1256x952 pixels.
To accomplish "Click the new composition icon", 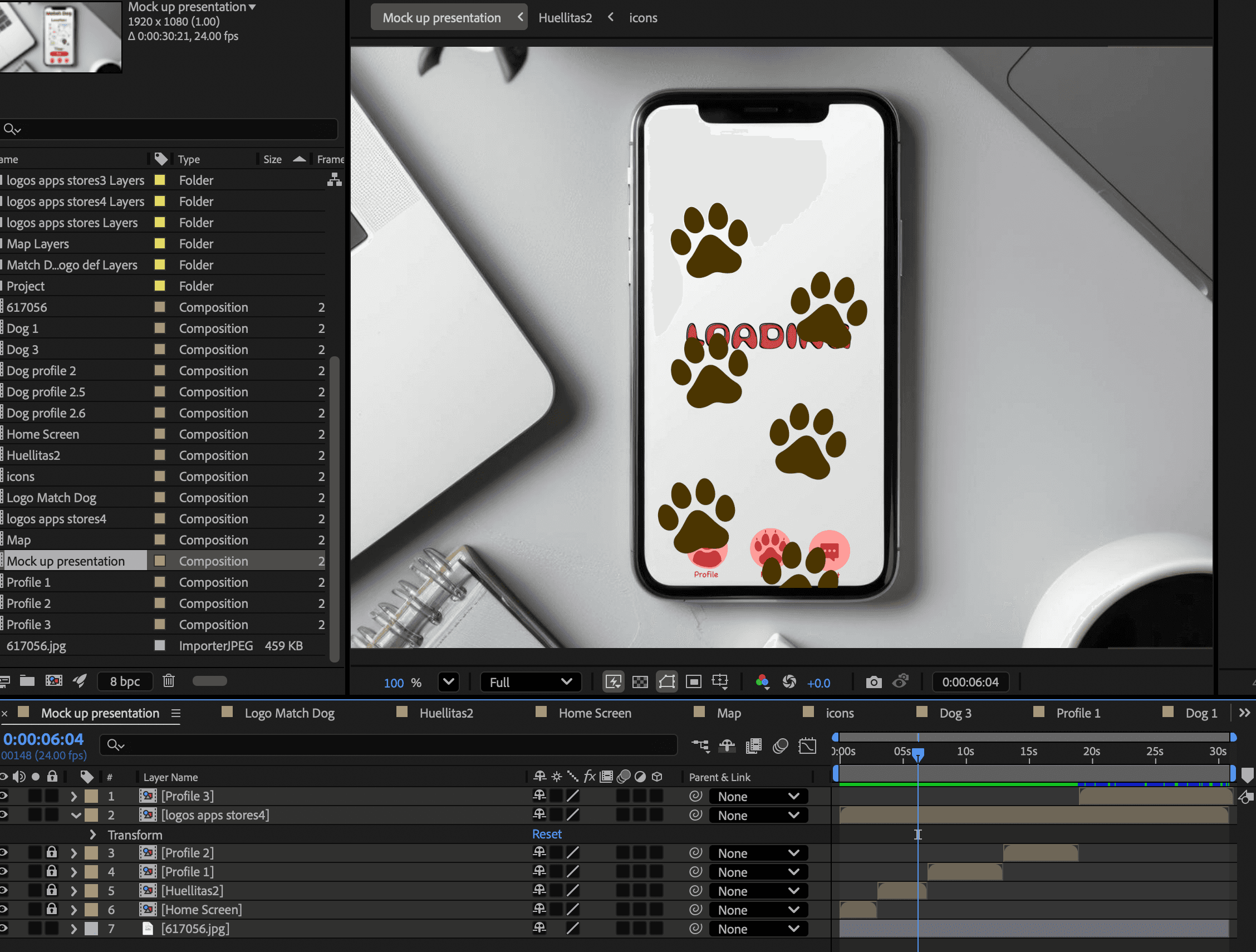I will click(54, 681).
